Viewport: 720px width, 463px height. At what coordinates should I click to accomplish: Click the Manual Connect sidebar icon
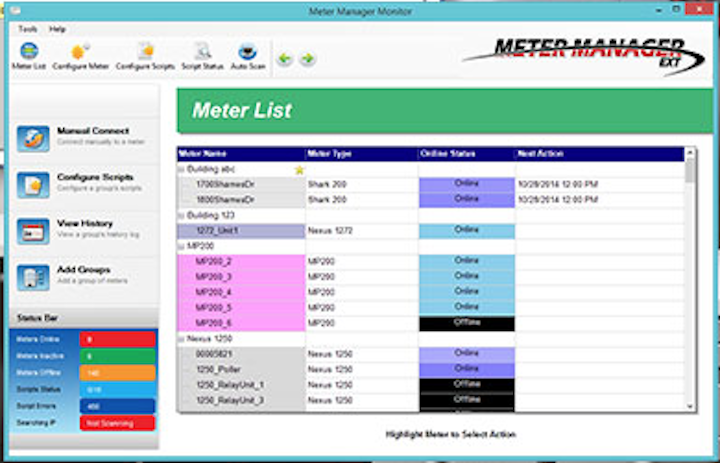click(x=33, y=139)
